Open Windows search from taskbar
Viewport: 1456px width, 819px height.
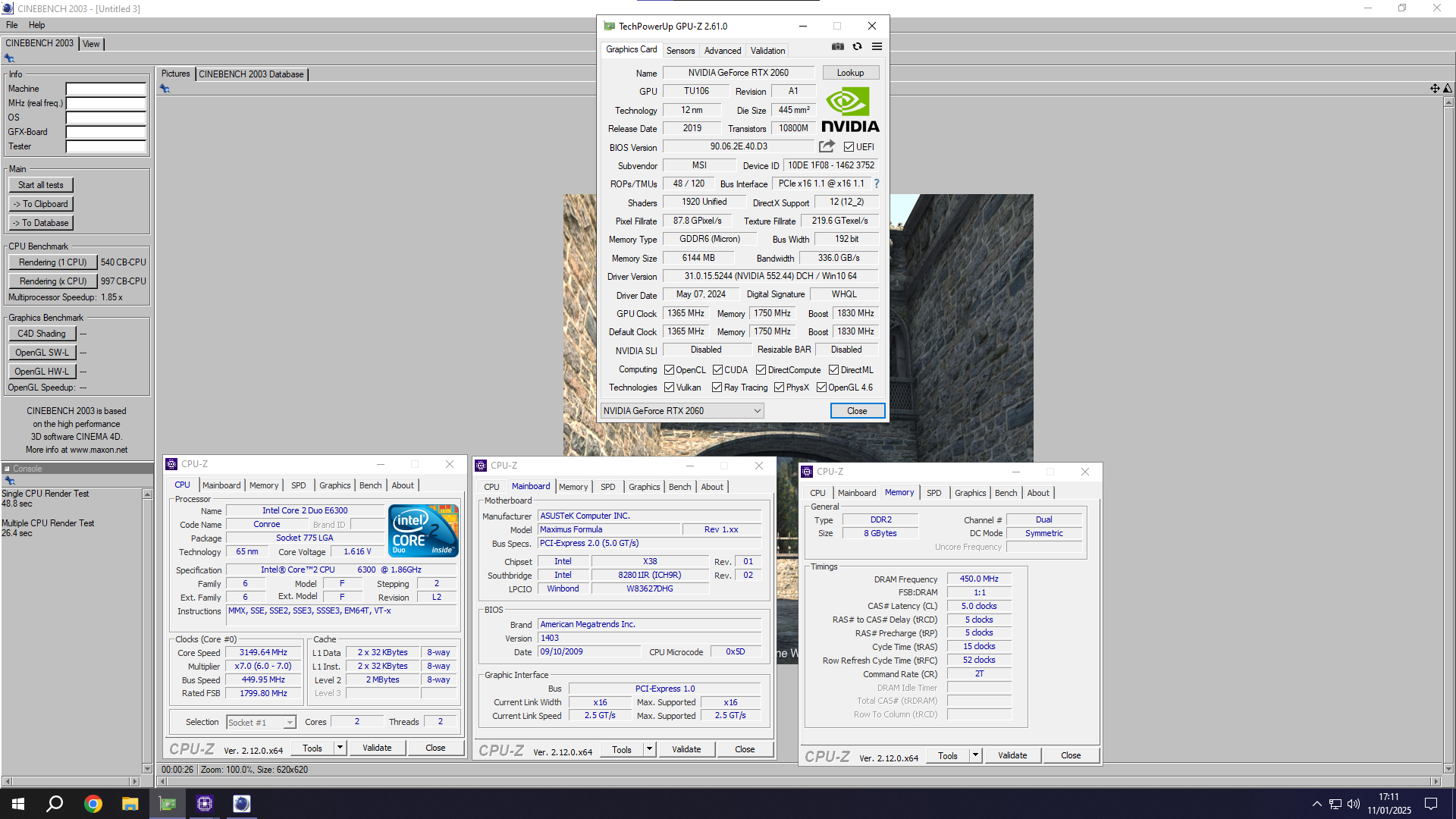(x=55, y=804)
